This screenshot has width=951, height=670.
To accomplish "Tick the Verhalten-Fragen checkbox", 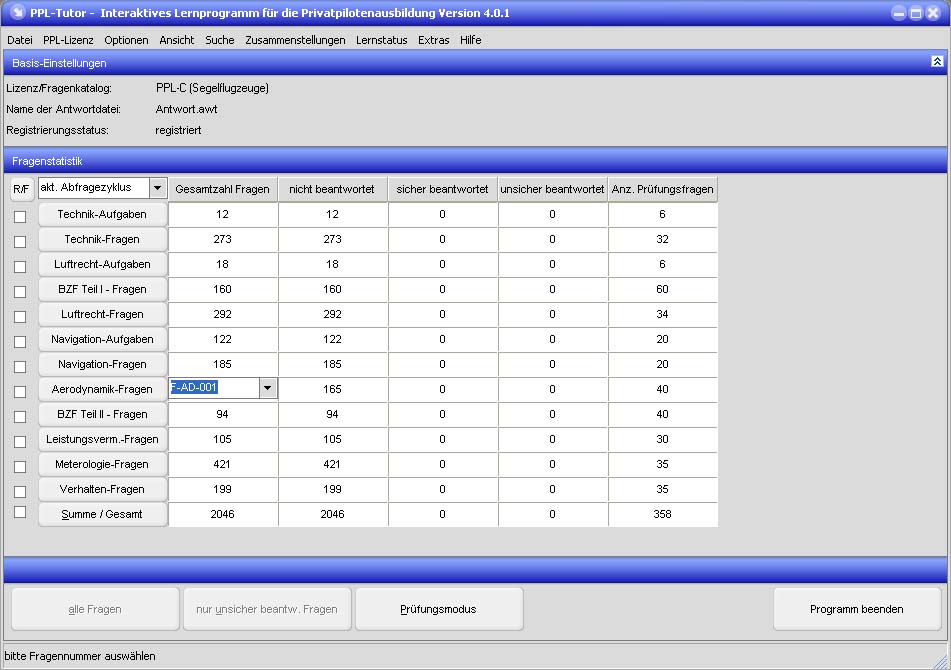I will coord(20,491).
